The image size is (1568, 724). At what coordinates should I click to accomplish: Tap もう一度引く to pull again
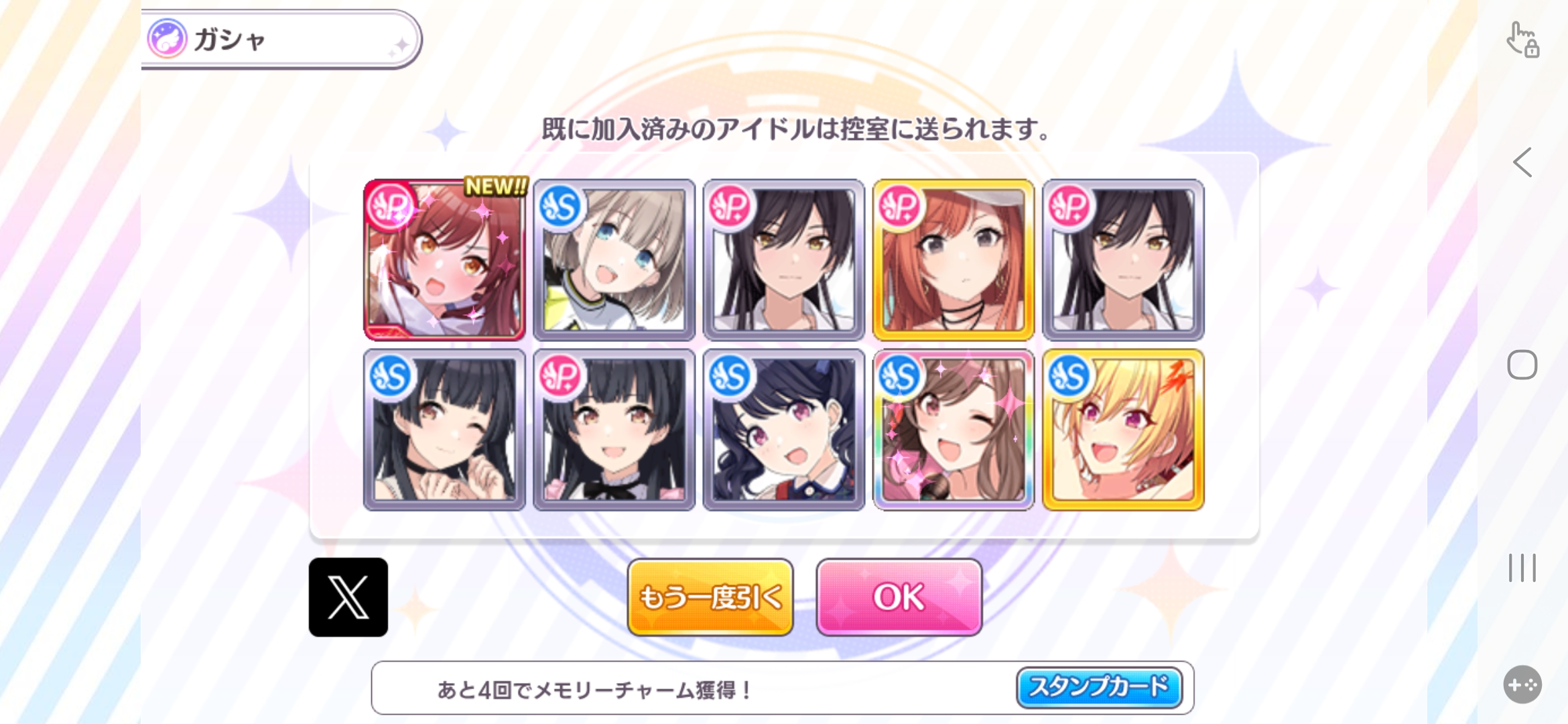pos(710,597)
